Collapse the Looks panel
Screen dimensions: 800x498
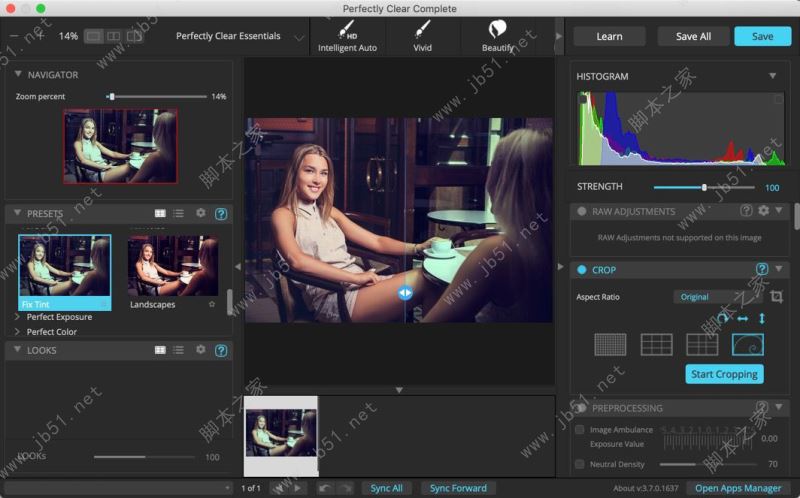[18, 350]
